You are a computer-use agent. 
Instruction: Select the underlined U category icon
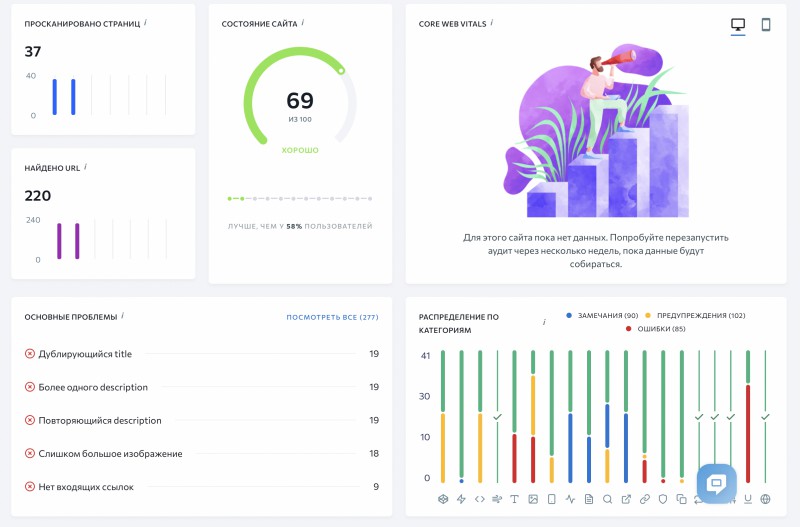748,499
